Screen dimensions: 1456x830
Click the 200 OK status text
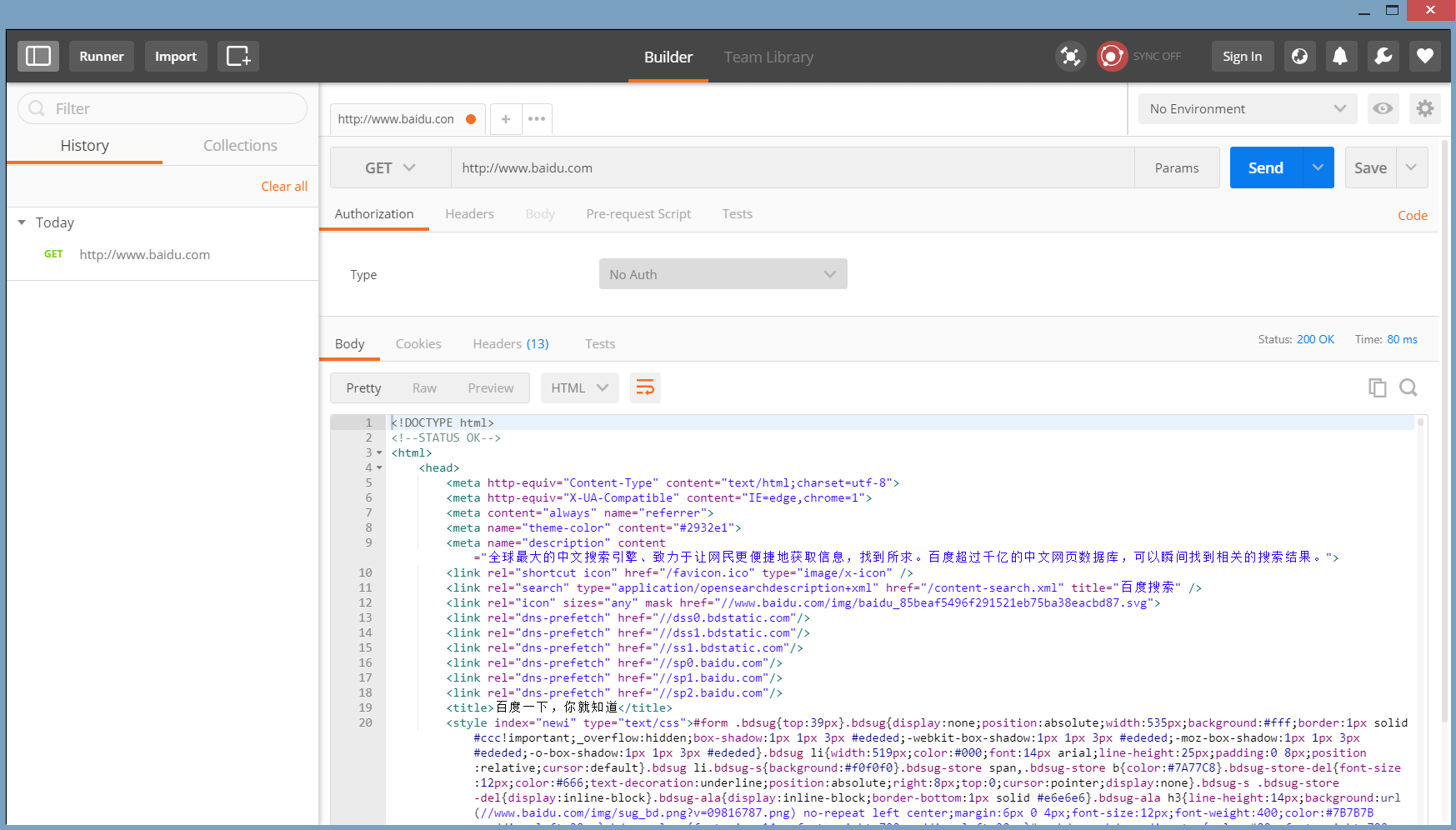(1315, 339)
